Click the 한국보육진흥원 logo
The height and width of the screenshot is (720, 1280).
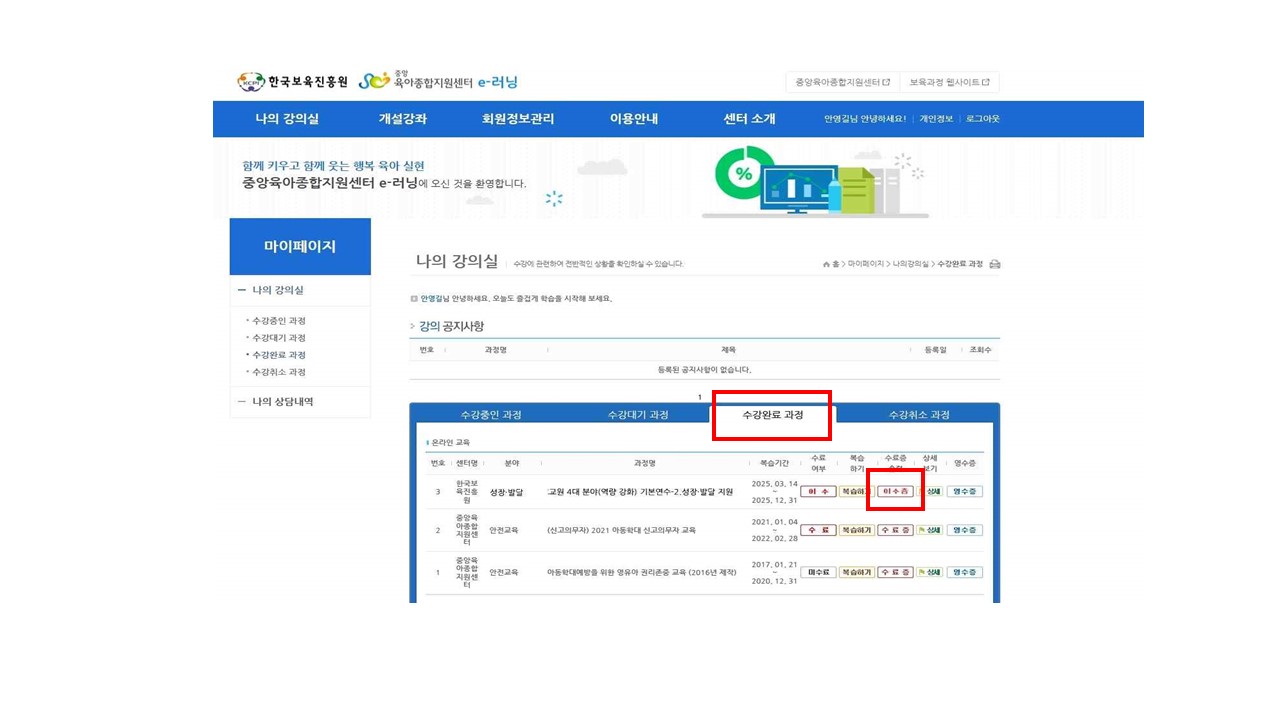pos(293,82)
